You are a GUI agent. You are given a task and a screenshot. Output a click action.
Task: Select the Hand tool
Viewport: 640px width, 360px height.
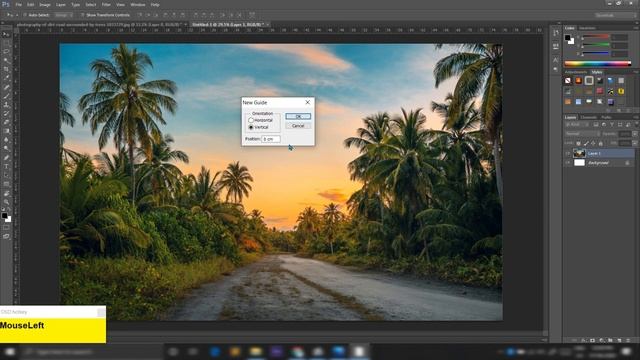(6, 193)
